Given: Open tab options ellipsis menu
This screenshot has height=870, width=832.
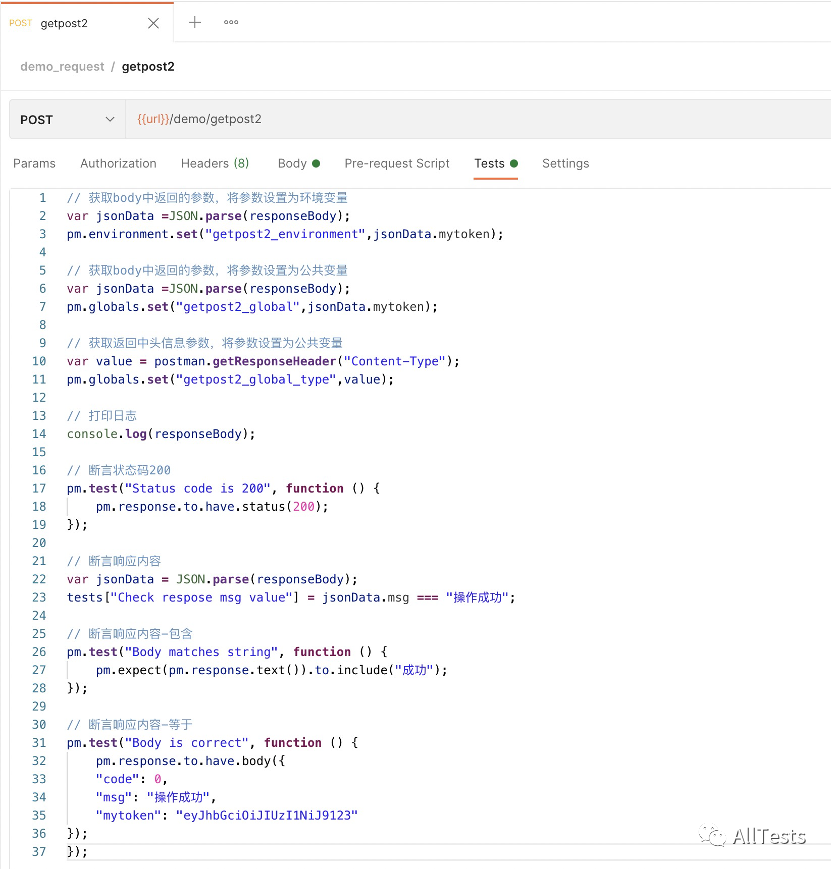Looking at the screenshot, I should point(231,22).
